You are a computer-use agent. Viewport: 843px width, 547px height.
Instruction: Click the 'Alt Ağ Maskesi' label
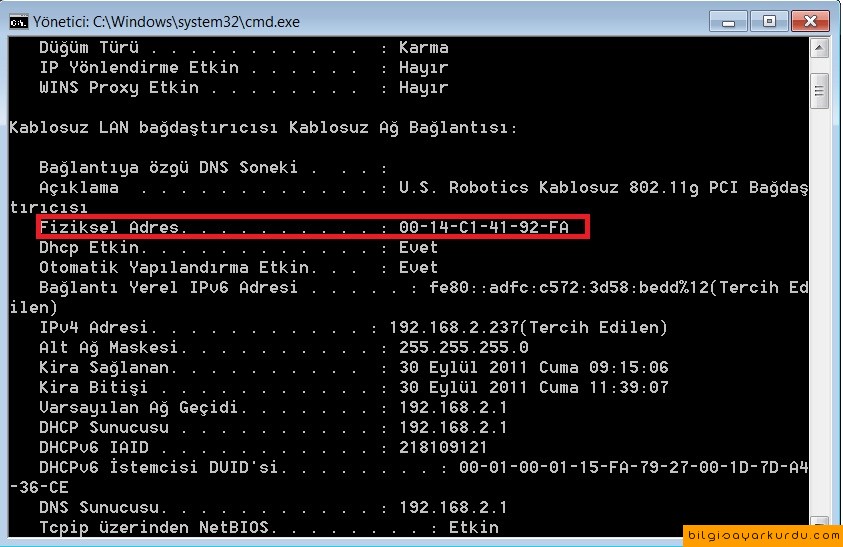click(108, 348)
